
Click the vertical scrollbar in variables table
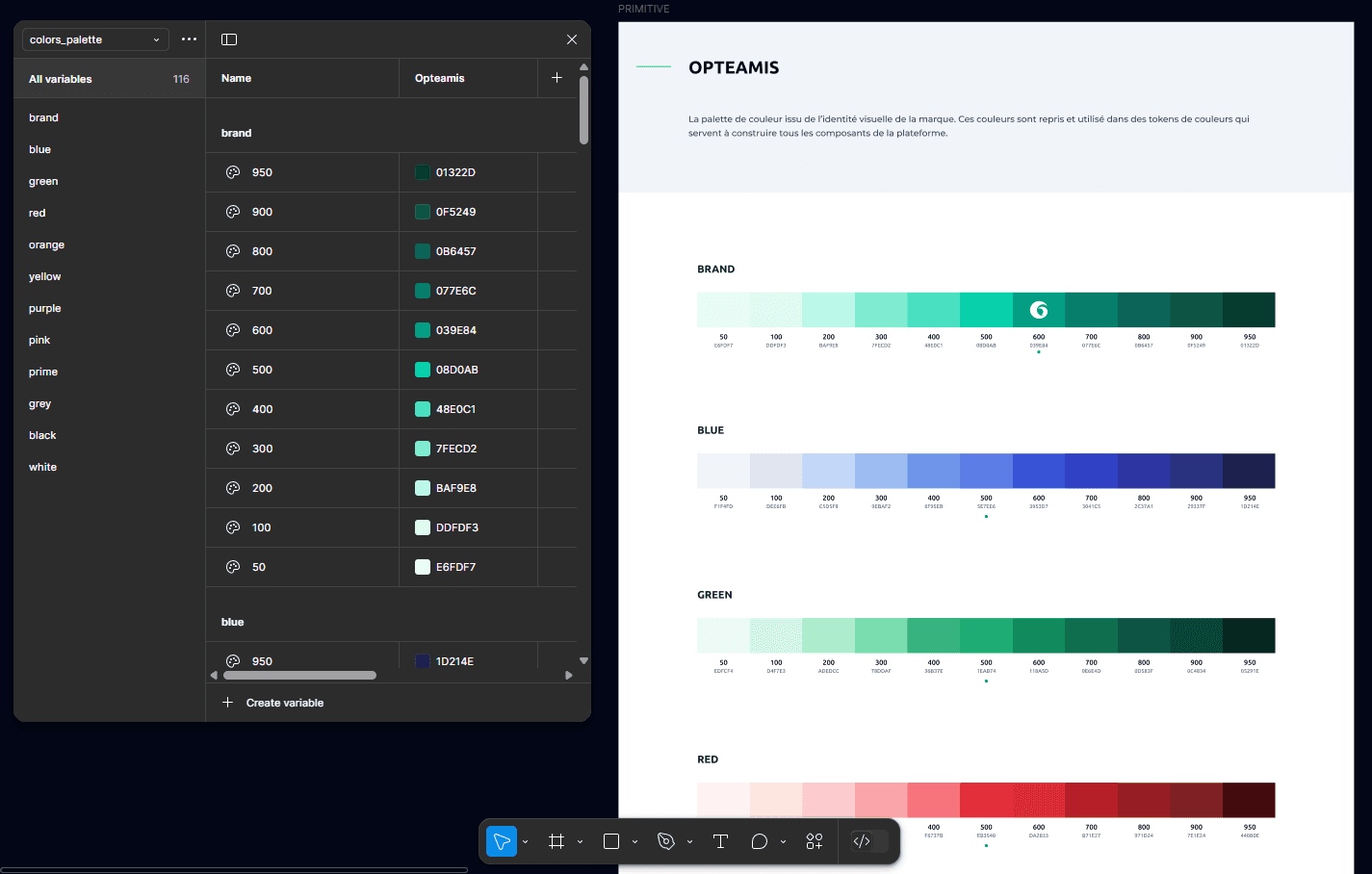(583, 110)
